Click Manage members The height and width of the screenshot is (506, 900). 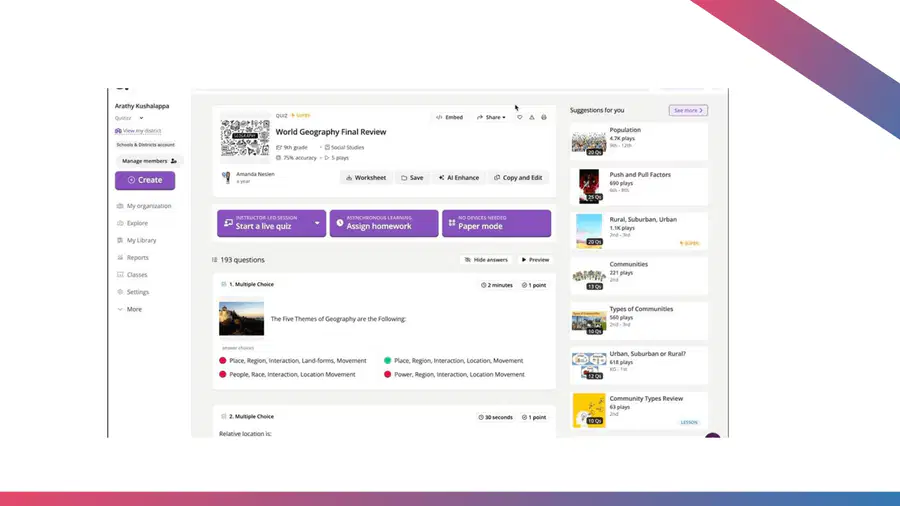point(149,161)
